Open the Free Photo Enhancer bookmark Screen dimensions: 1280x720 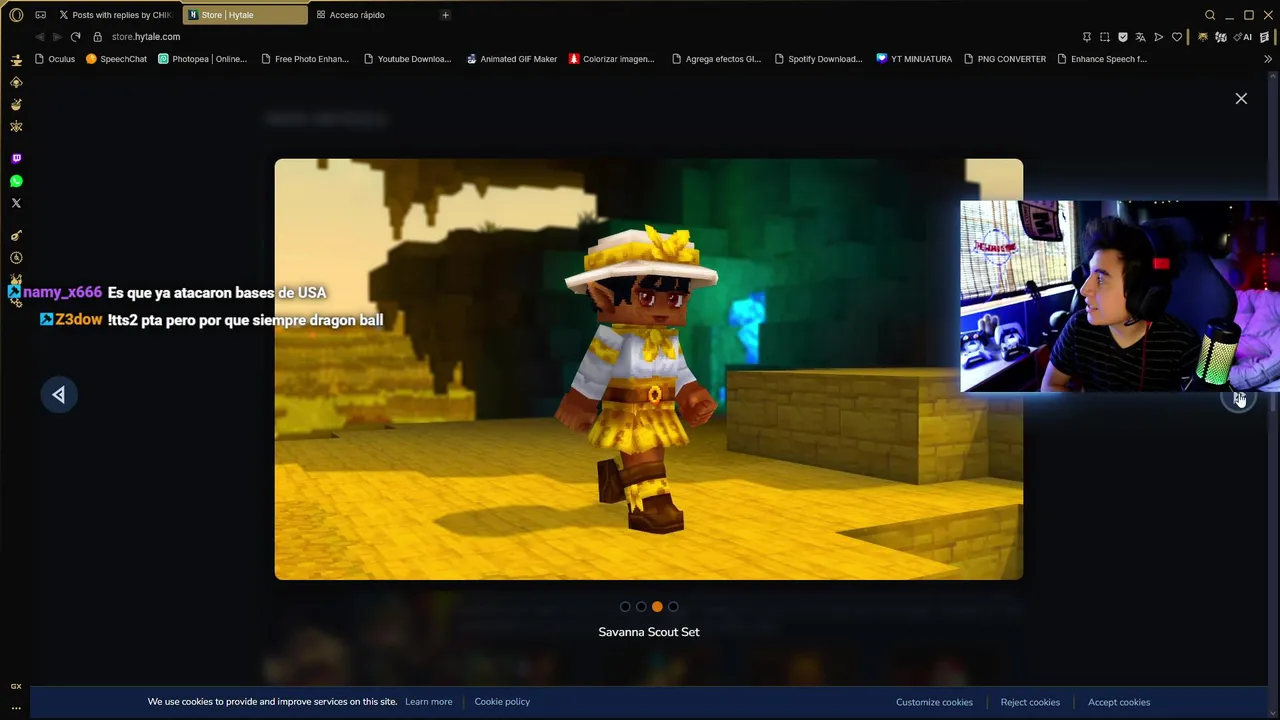[x=305, y=59]
